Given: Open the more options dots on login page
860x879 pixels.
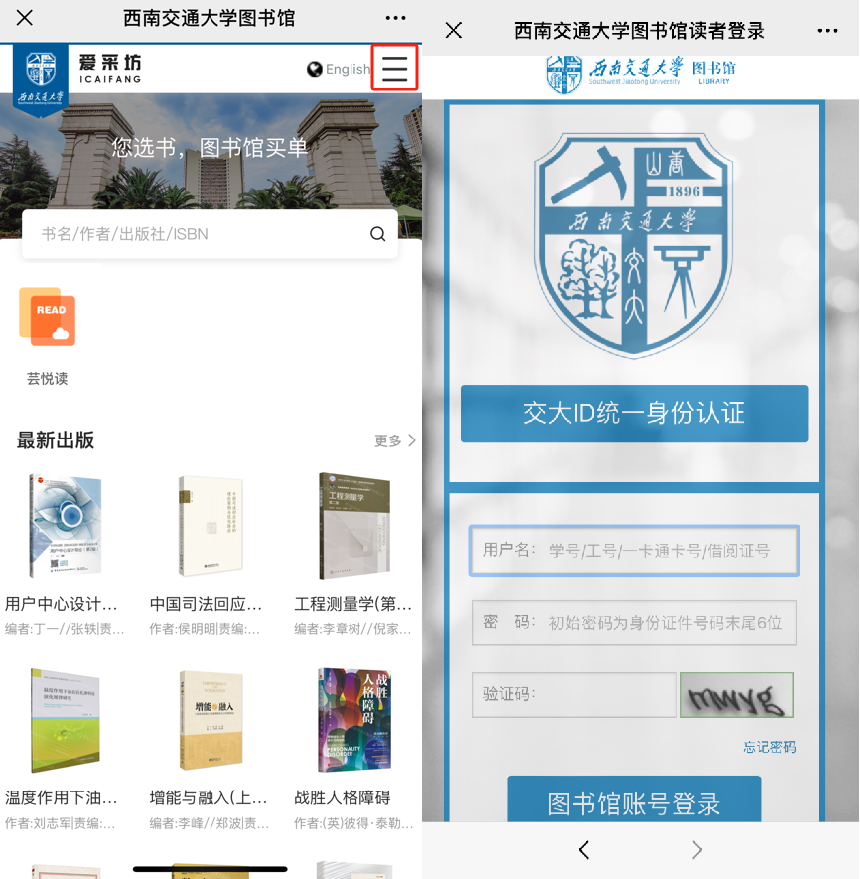Looking at the screenshot, I should pos(827,30).
